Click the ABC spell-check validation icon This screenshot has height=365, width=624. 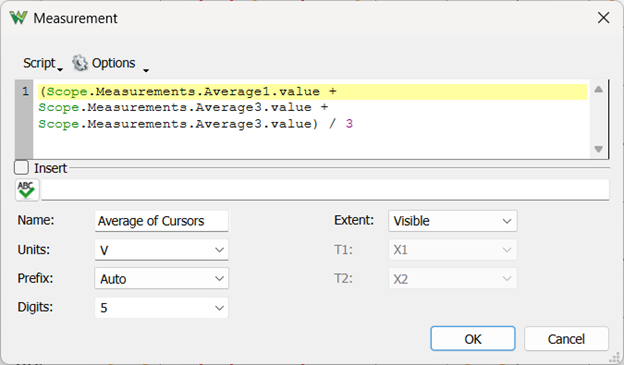coord(27,189)
